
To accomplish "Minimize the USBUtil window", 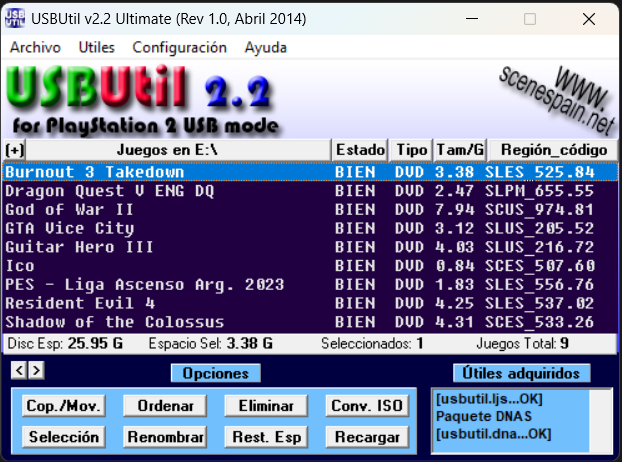I will pyautogui.click(x=472, y=19).
